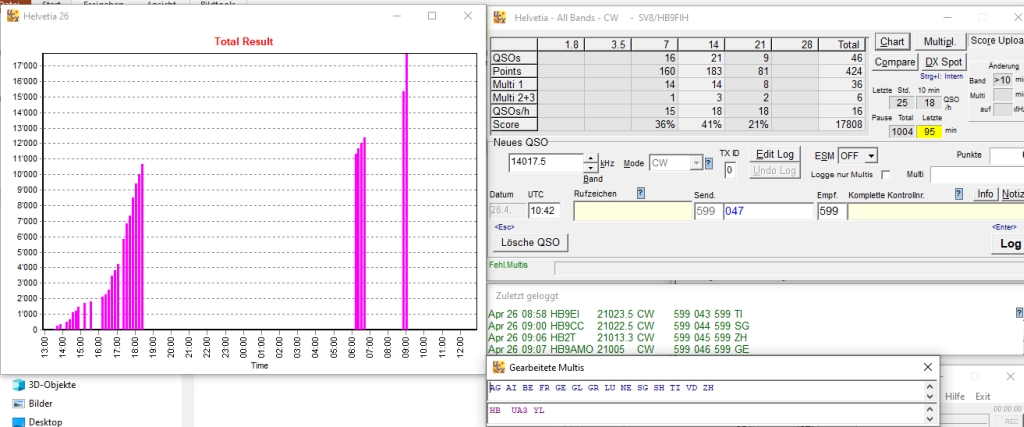Screen dimensions: 1024x427
Task: Click the Log button
Action: point(1008,244)
